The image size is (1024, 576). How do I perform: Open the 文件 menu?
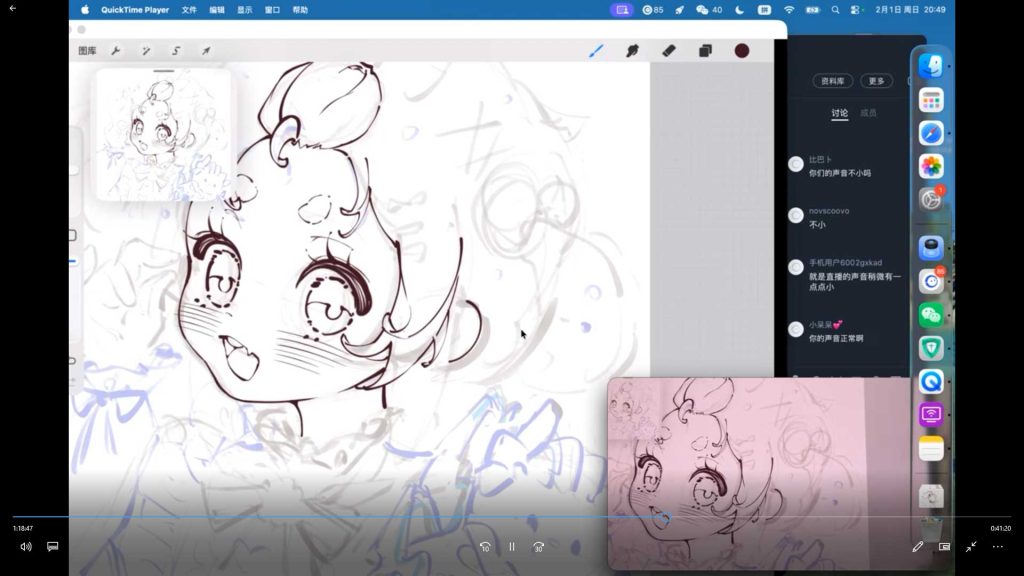click(x=189, y=10)
